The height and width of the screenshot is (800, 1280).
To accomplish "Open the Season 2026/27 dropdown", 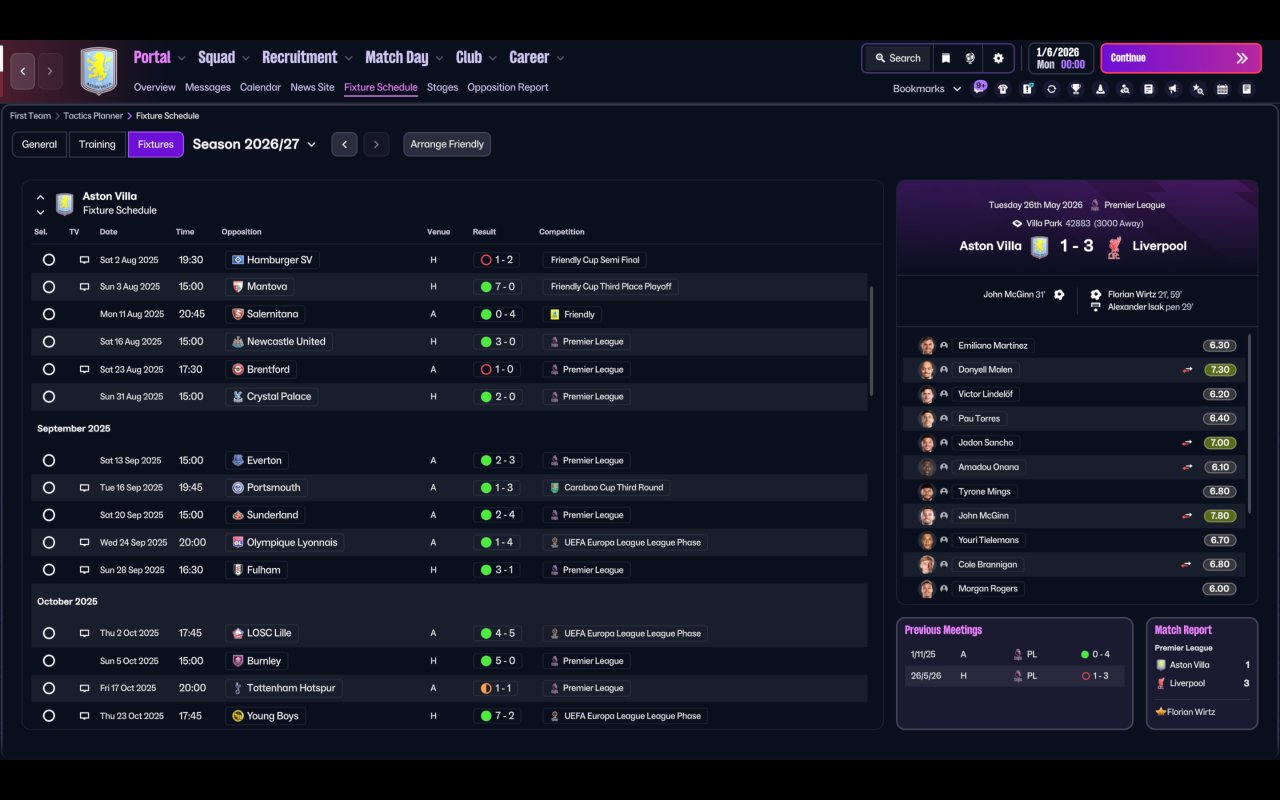I will pyautogui.click(x=254, y=144).
